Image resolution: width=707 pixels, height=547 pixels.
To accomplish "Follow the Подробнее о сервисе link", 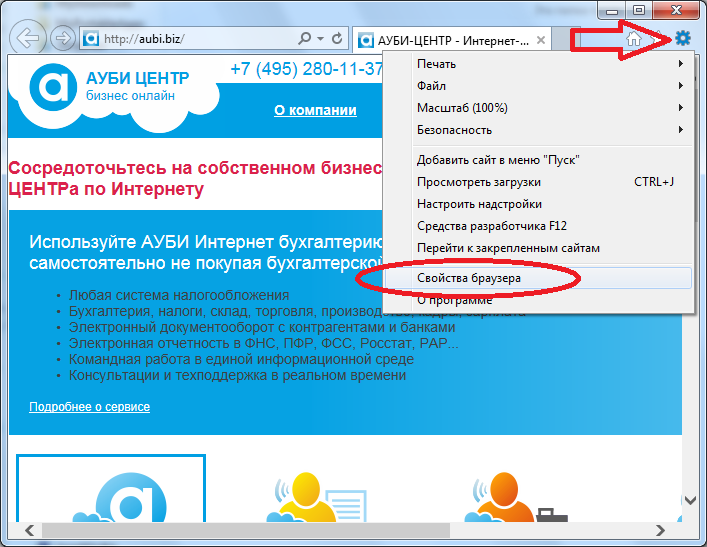I will [89, 407].
